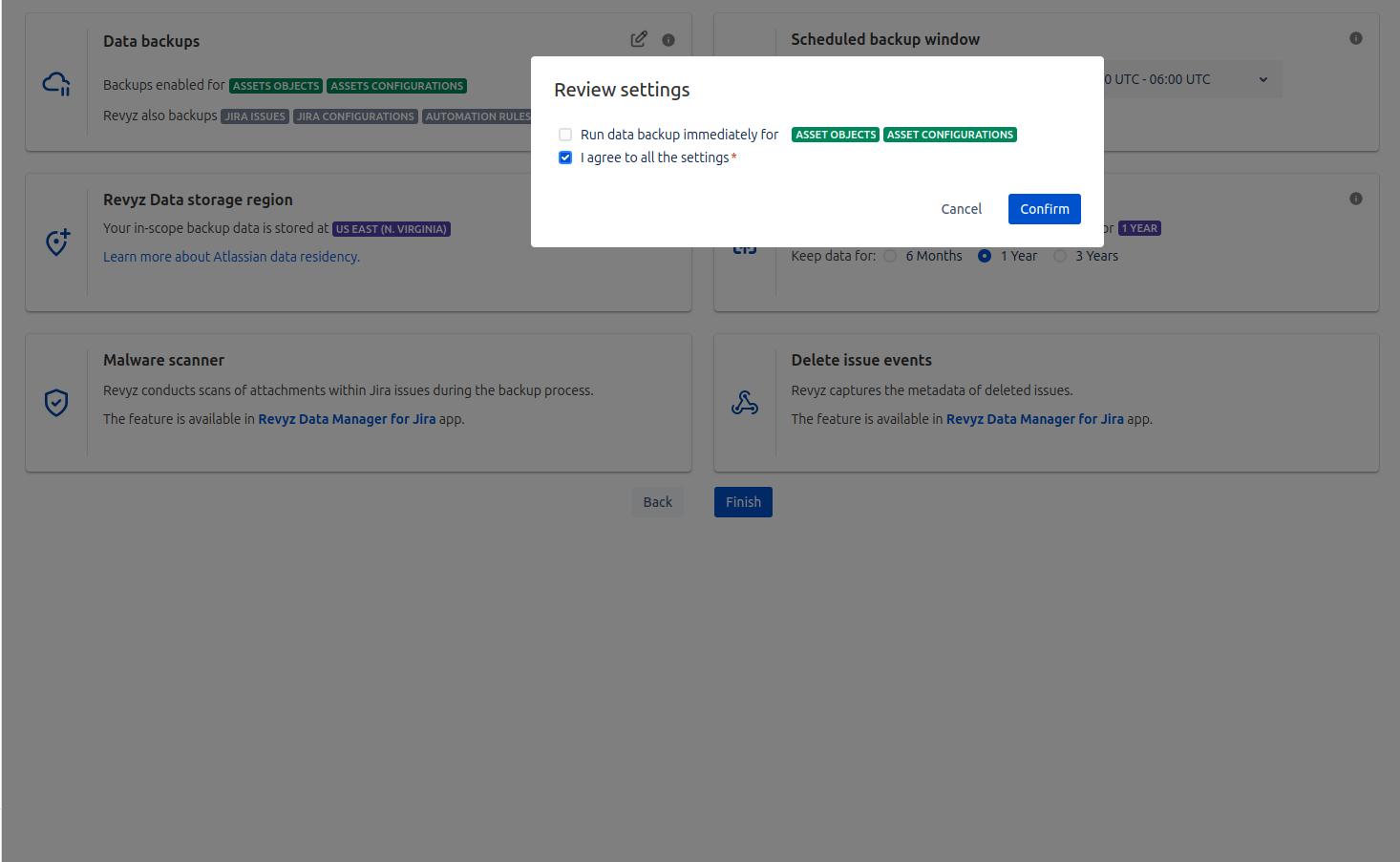The image size is (1400, 862).
Task: Go Back to the previous step
Action: [657, 502]
